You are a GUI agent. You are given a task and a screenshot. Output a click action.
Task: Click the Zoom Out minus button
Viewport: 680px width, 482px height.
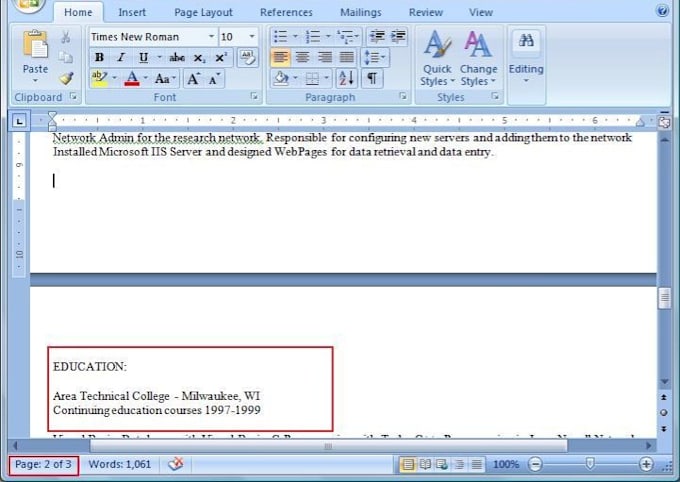[535, 465]
